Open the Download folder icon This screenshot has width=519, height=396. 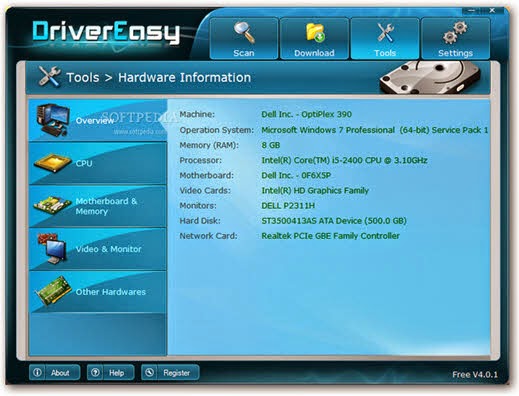315,33
